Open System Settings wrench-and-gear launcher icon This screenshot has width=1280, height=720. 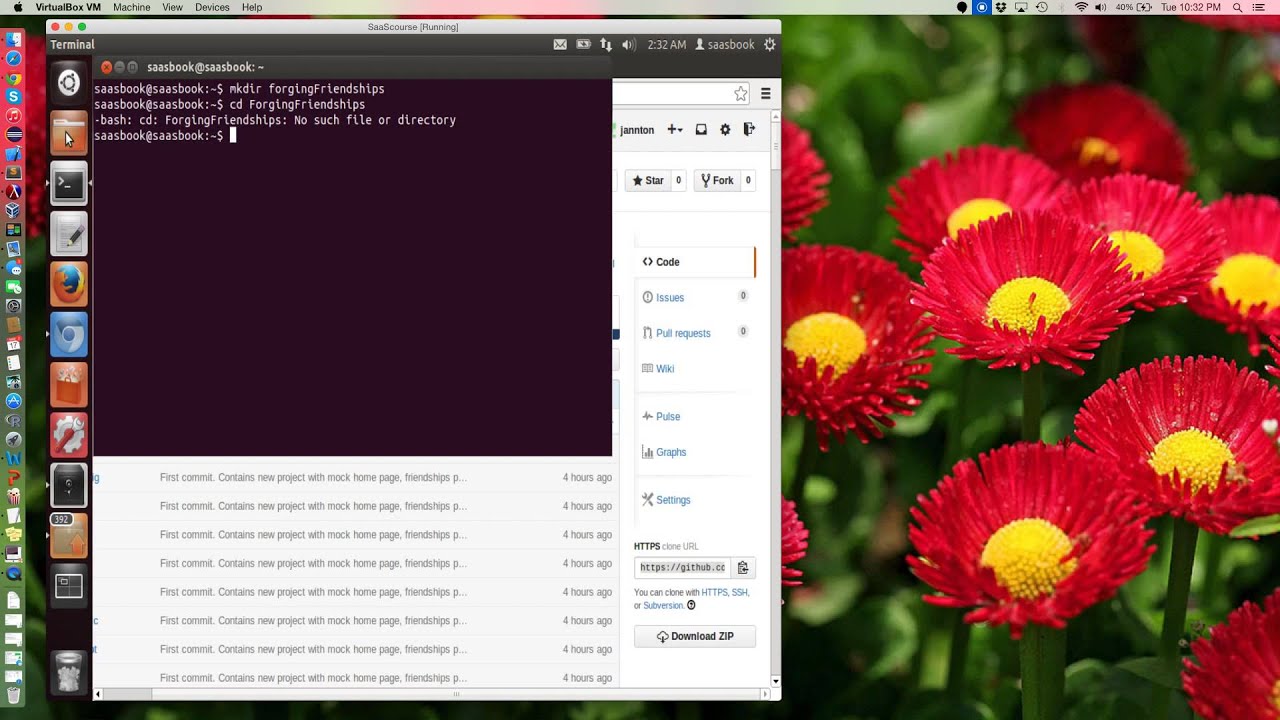click(69, 435)
